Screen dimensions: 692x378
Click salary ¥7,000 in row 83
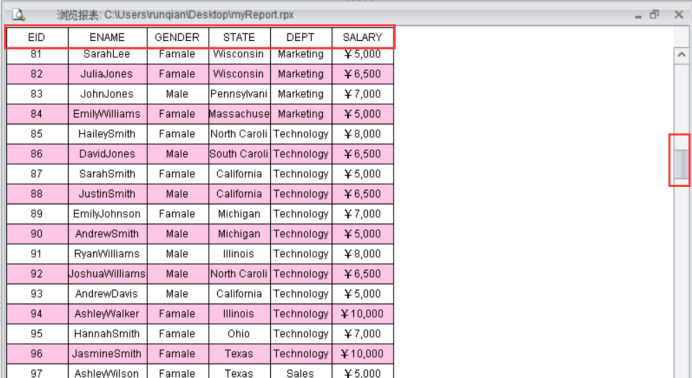point(363,94)
